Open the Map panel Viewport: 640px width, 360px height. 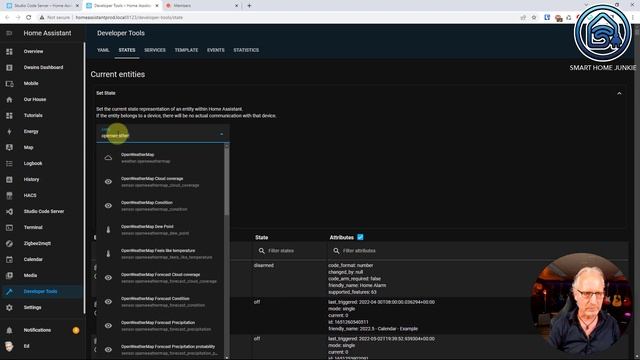[28, 147]
